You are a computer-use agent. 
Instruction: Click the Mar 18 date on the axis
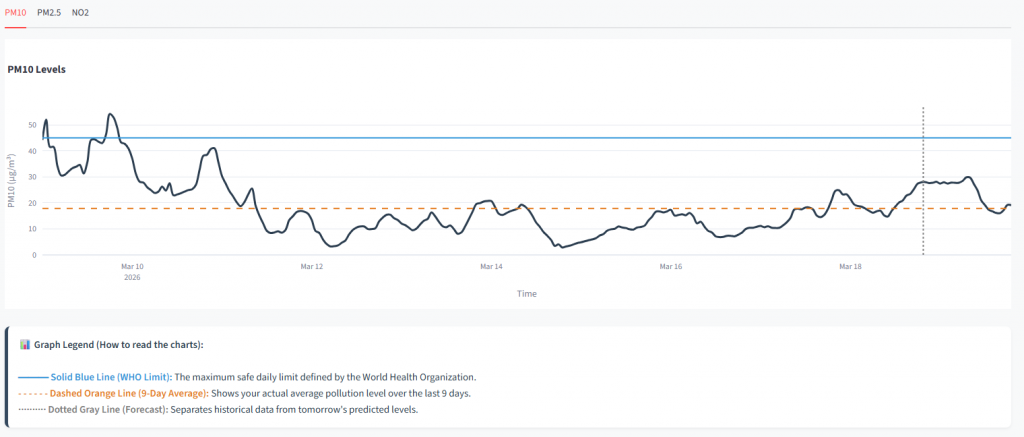pyautogui.click(x=850, y=267)
